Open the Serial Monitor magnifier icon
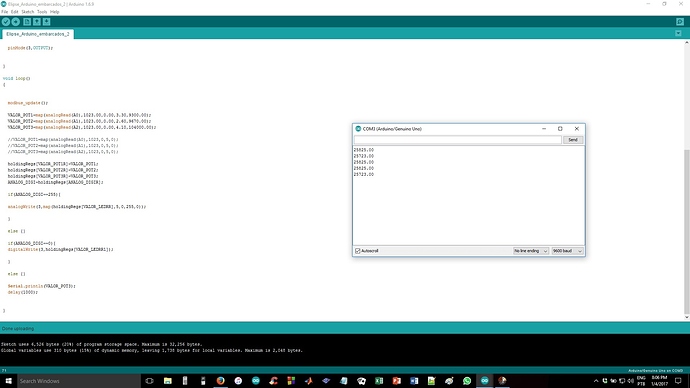Screen dimensions: 690x388 680,22
